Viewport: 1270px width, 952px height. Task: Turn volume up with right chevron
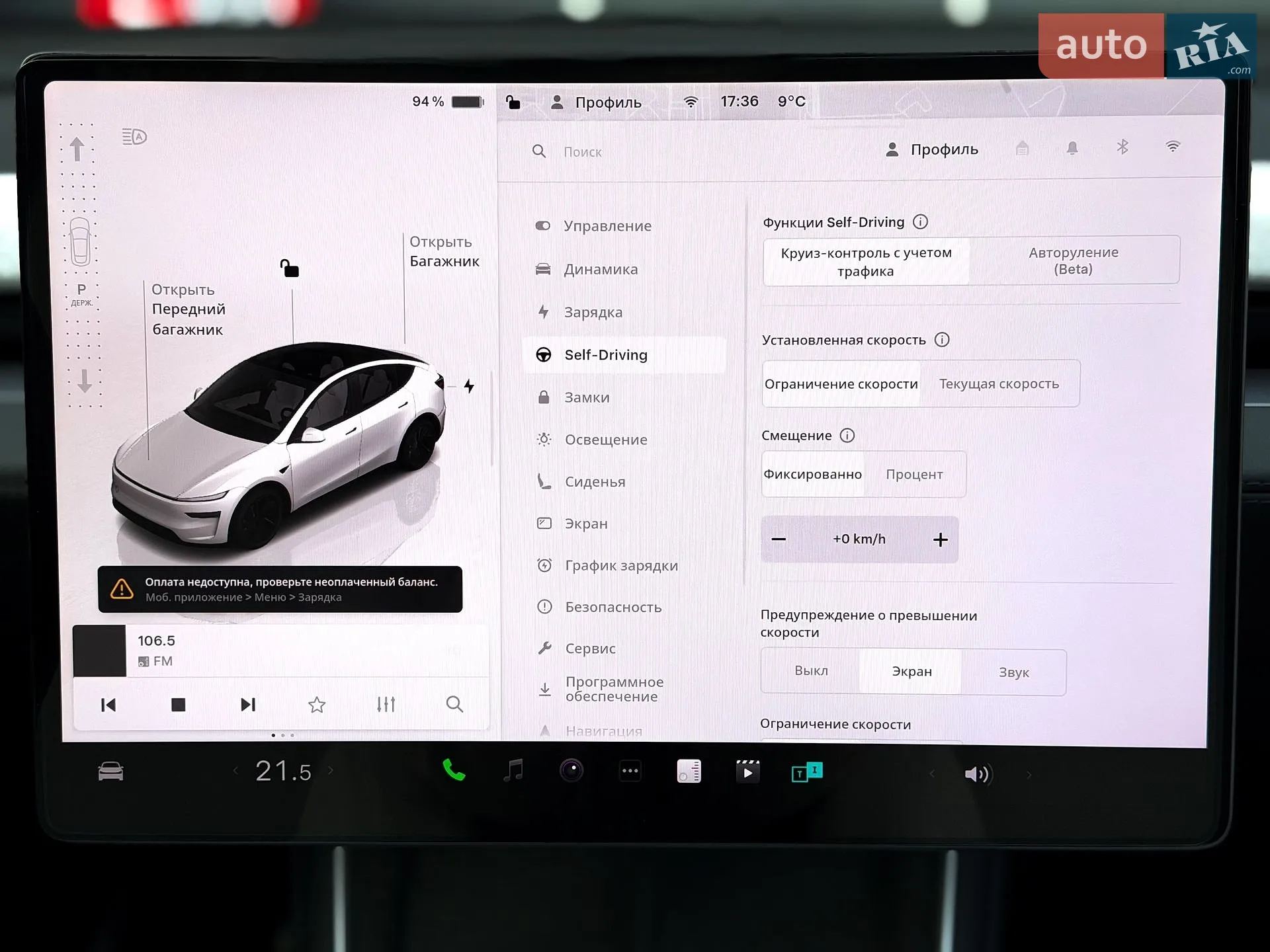pyautogui.click(x=1029, y=775)
